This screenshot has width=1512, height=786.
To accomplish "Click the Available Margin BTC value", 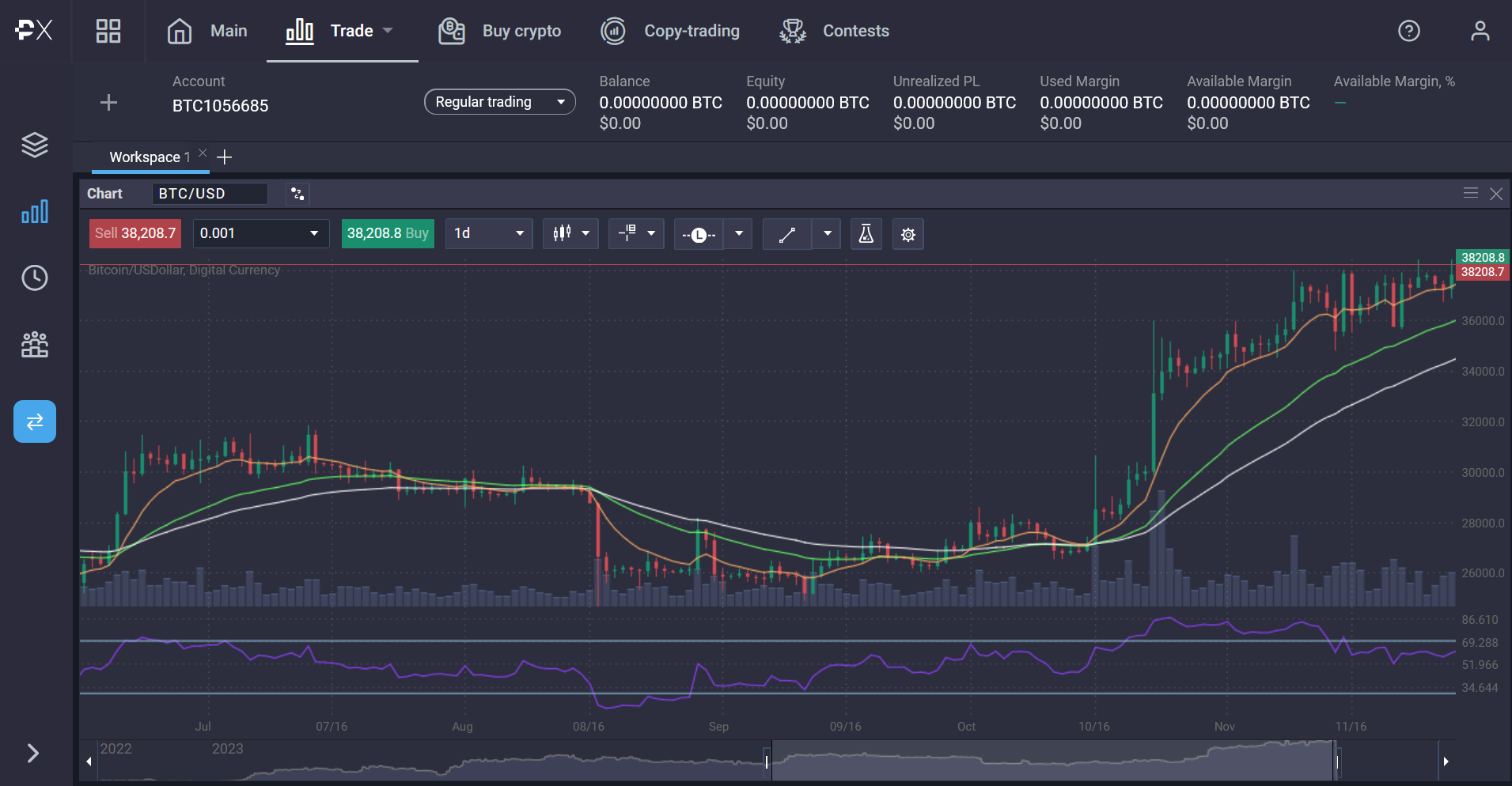I will pyautogui.click(x=1249, y=103).
